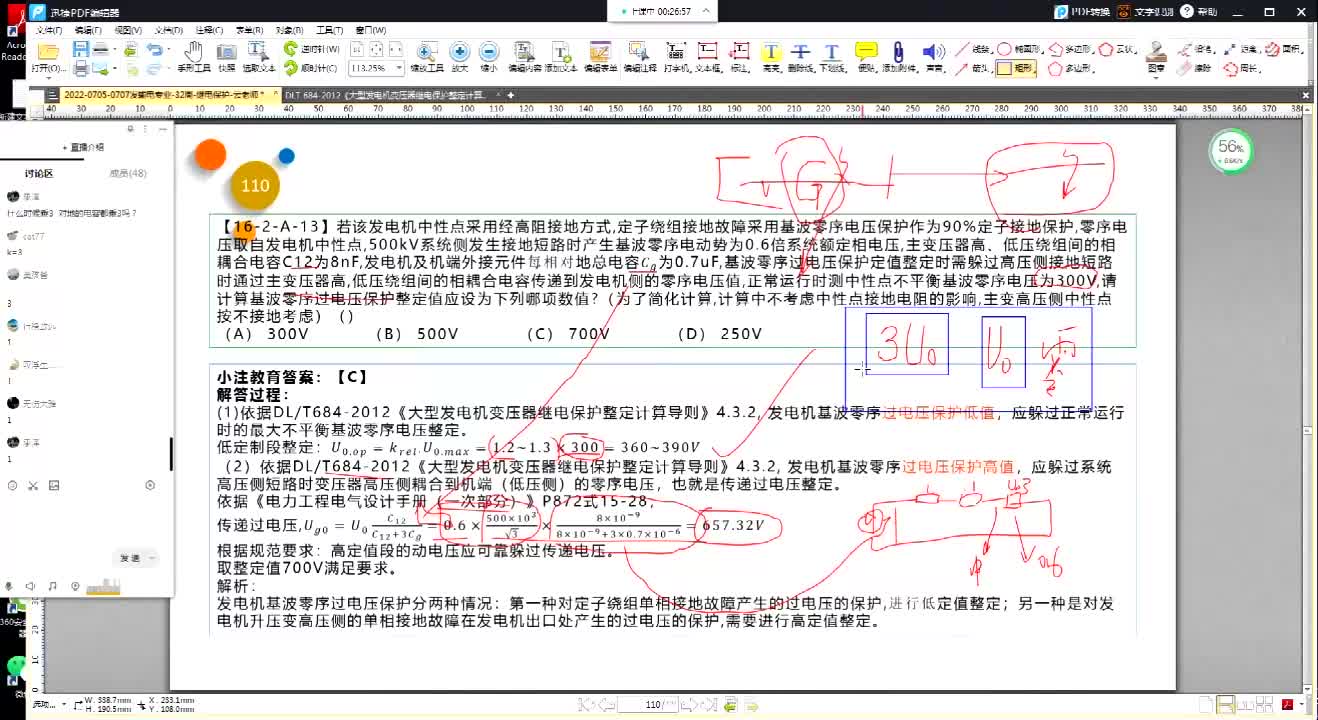Add a sticky note (便贴)
This screenshot has height=720, width=1318.
pyautogui.click(x=866, y=56)
